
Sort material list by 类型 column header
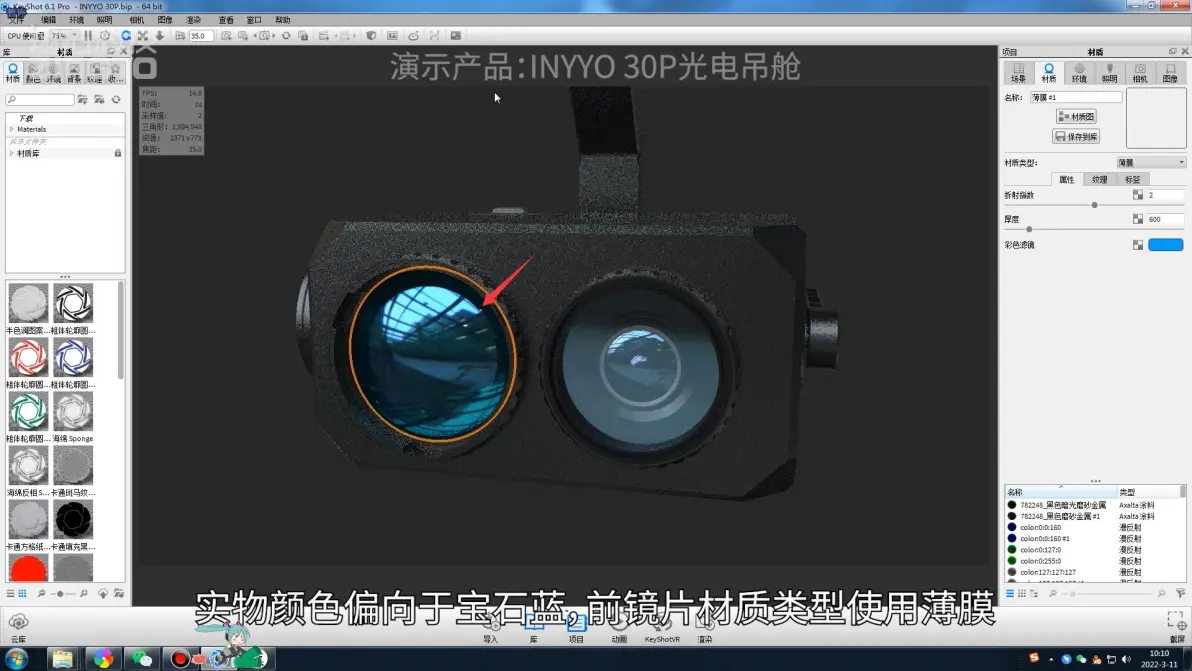1148,492
